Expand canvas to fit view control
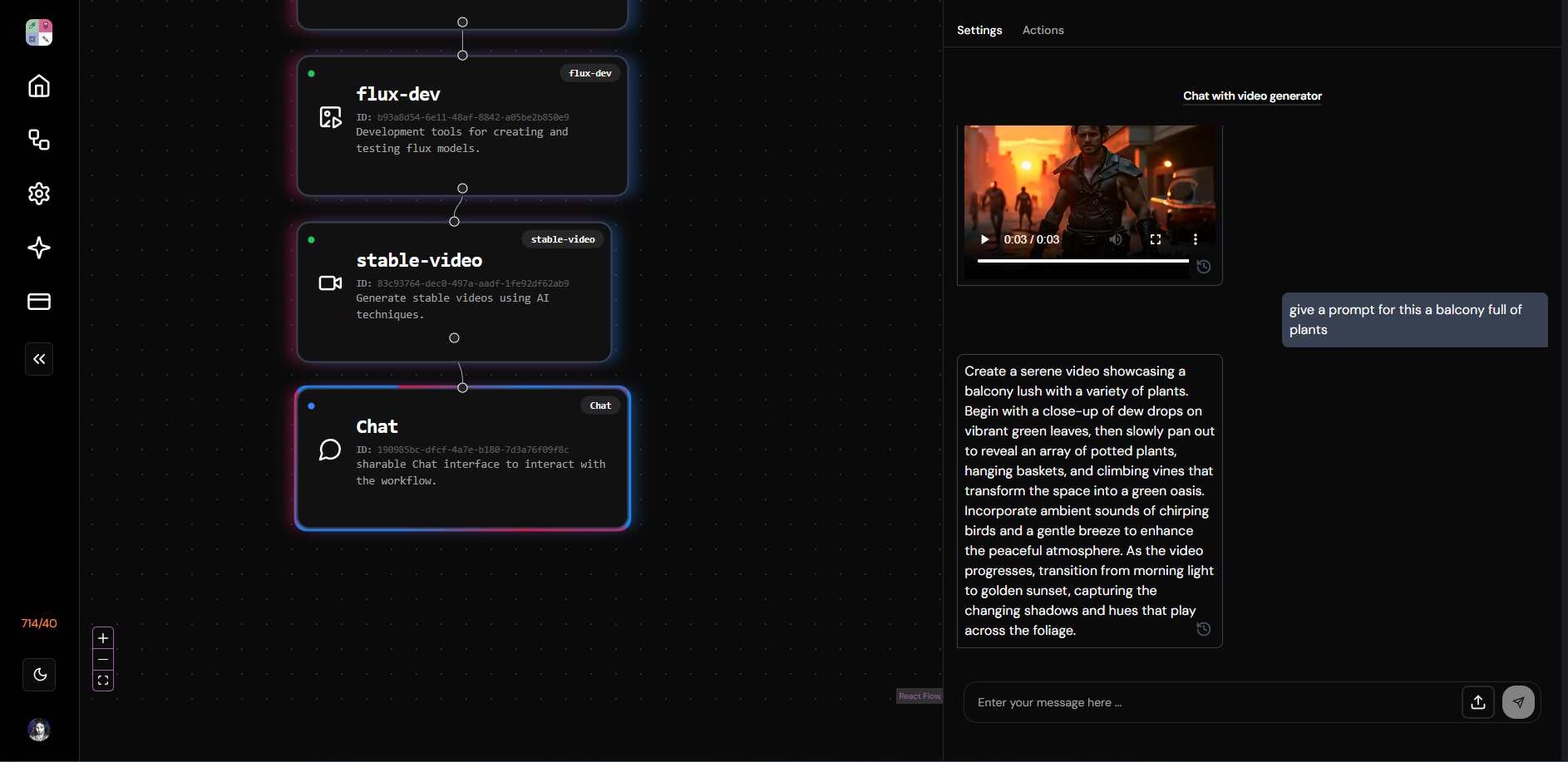Image resolution: width=1568 pixels, height=762 pixels. [102, 680]
